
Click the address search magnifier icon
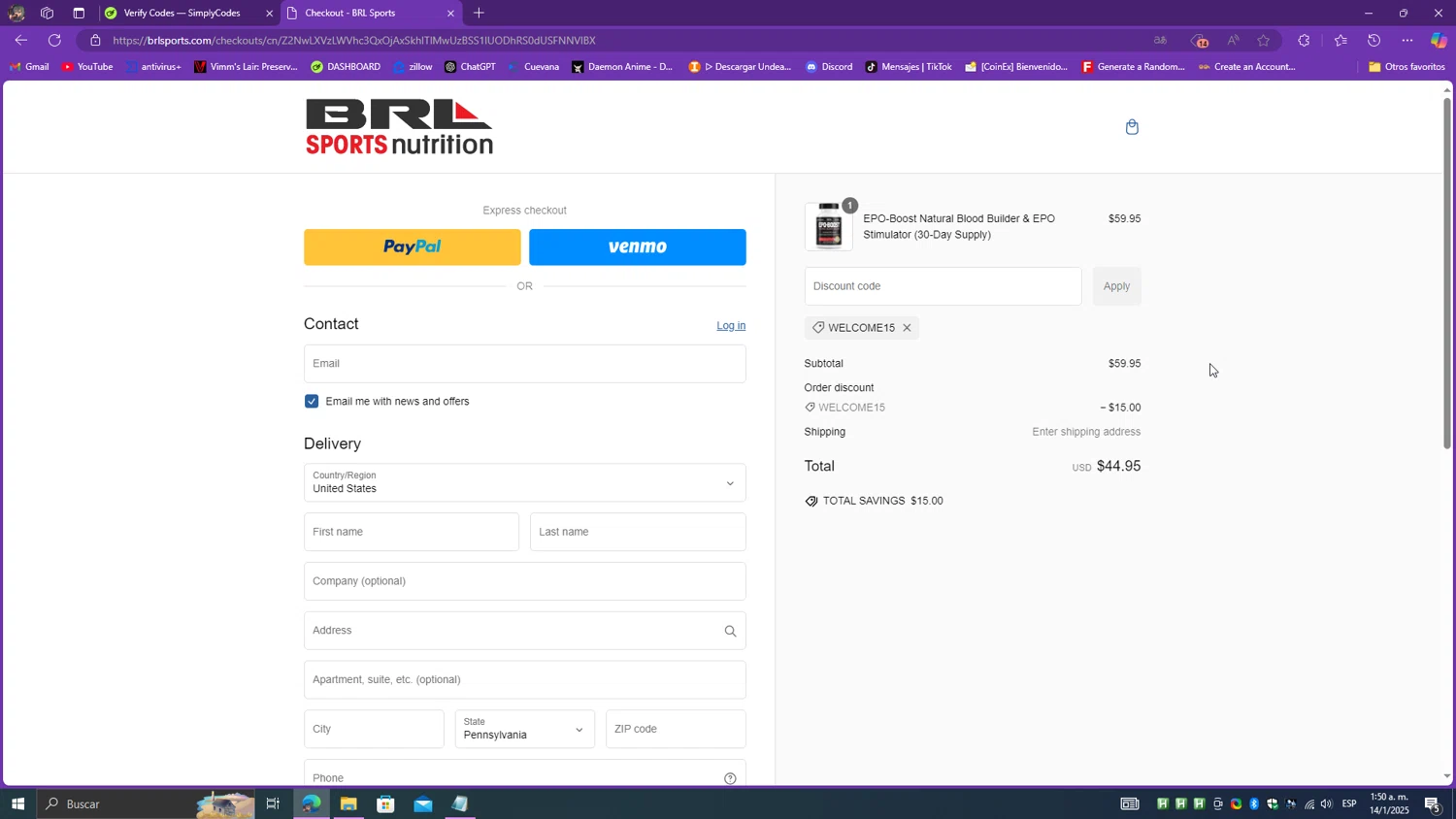pos(730,631)
